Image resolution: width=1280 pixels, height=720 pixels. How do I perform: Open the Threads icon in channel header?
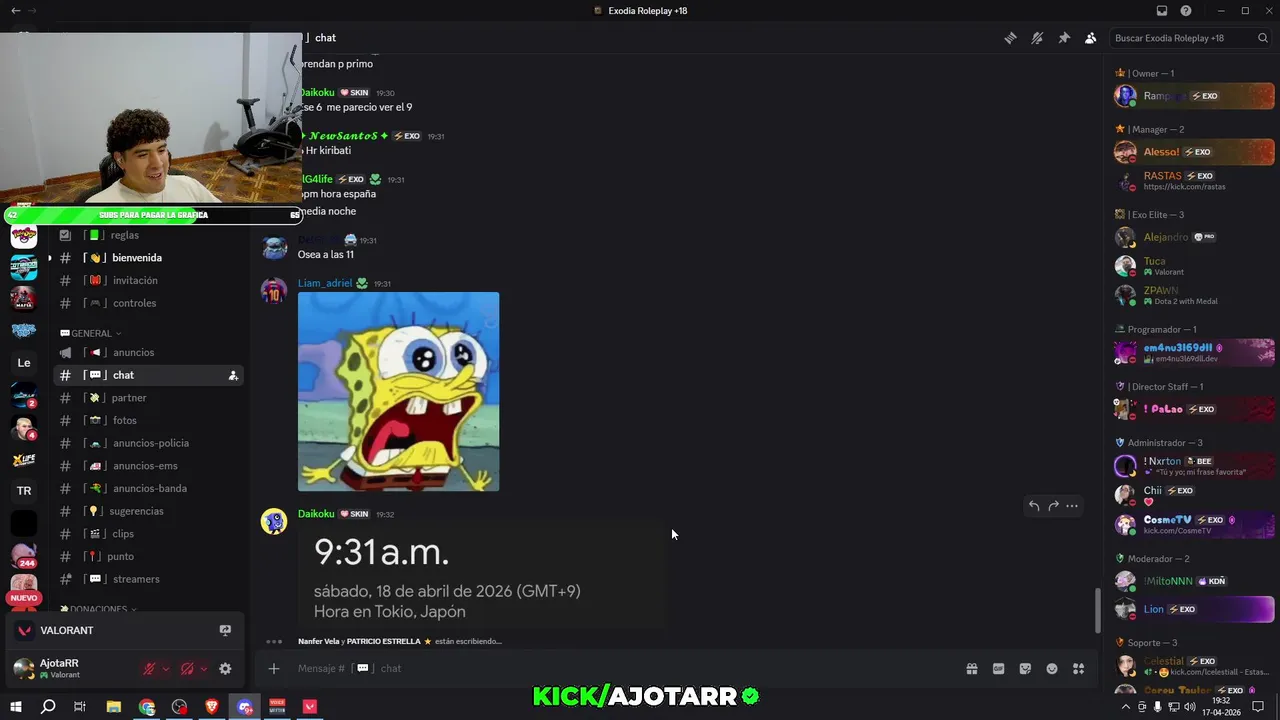click(1011, 38)
